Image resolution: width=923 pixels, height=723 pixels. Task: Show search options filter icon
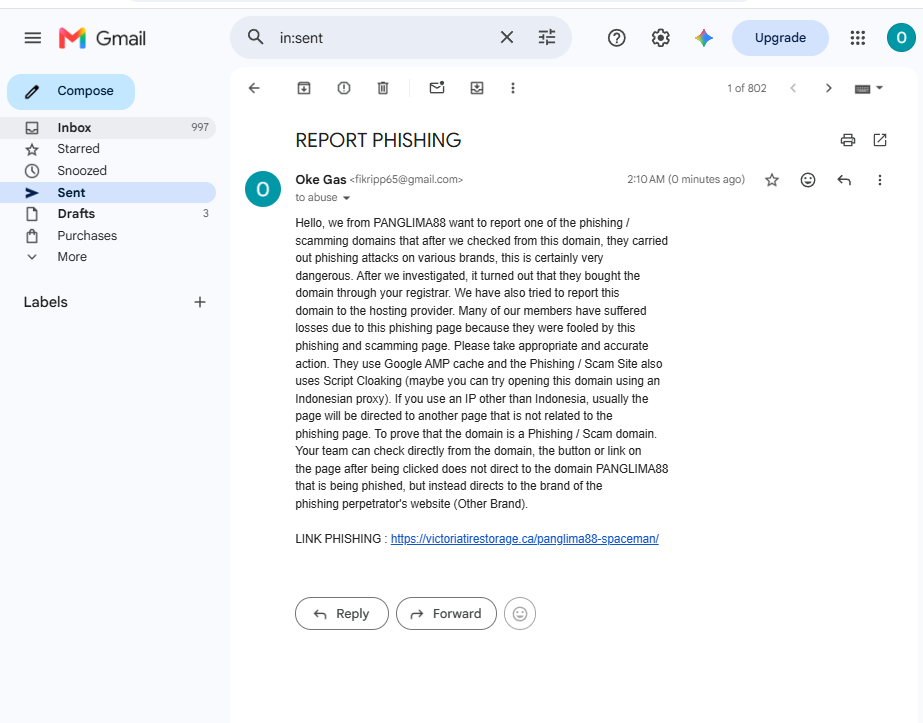click(547, 38)
